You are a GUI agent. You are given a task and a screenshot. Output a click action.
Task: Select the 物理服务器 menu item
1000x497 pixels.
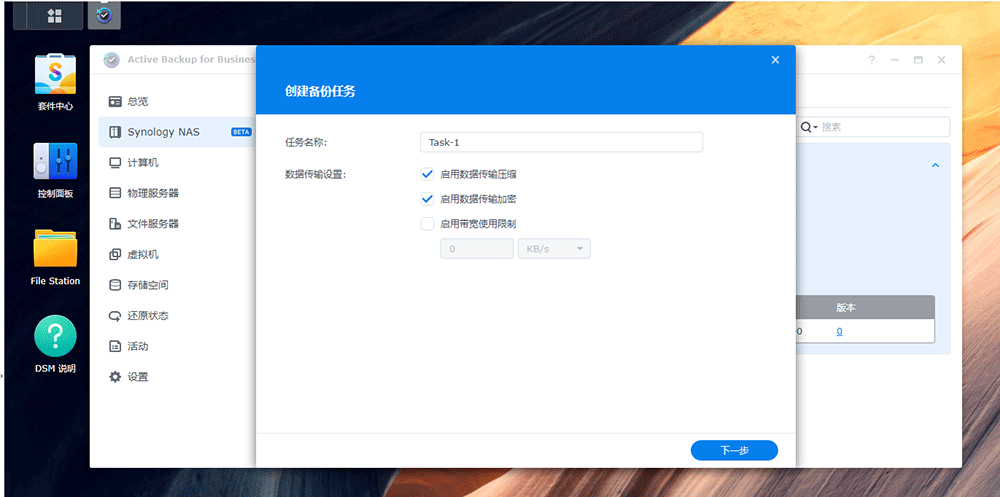[177, 193]
